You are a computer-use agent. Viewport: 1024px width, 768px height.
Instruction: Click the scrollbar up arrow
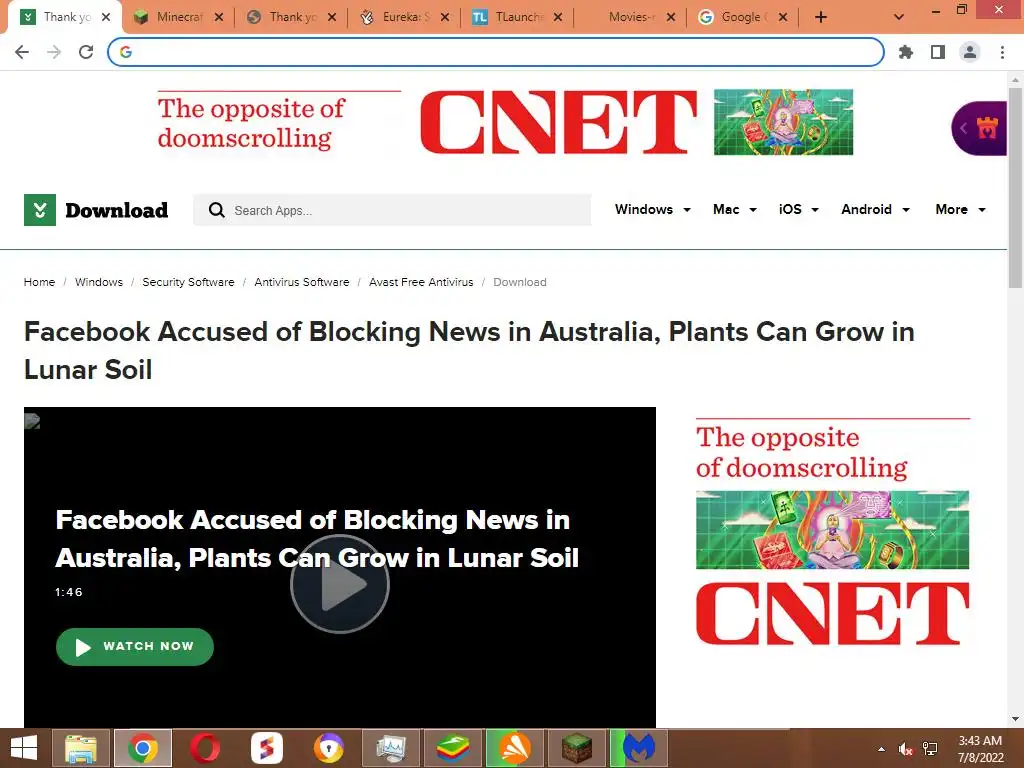pyautogui.click(x=1015, y=79)
